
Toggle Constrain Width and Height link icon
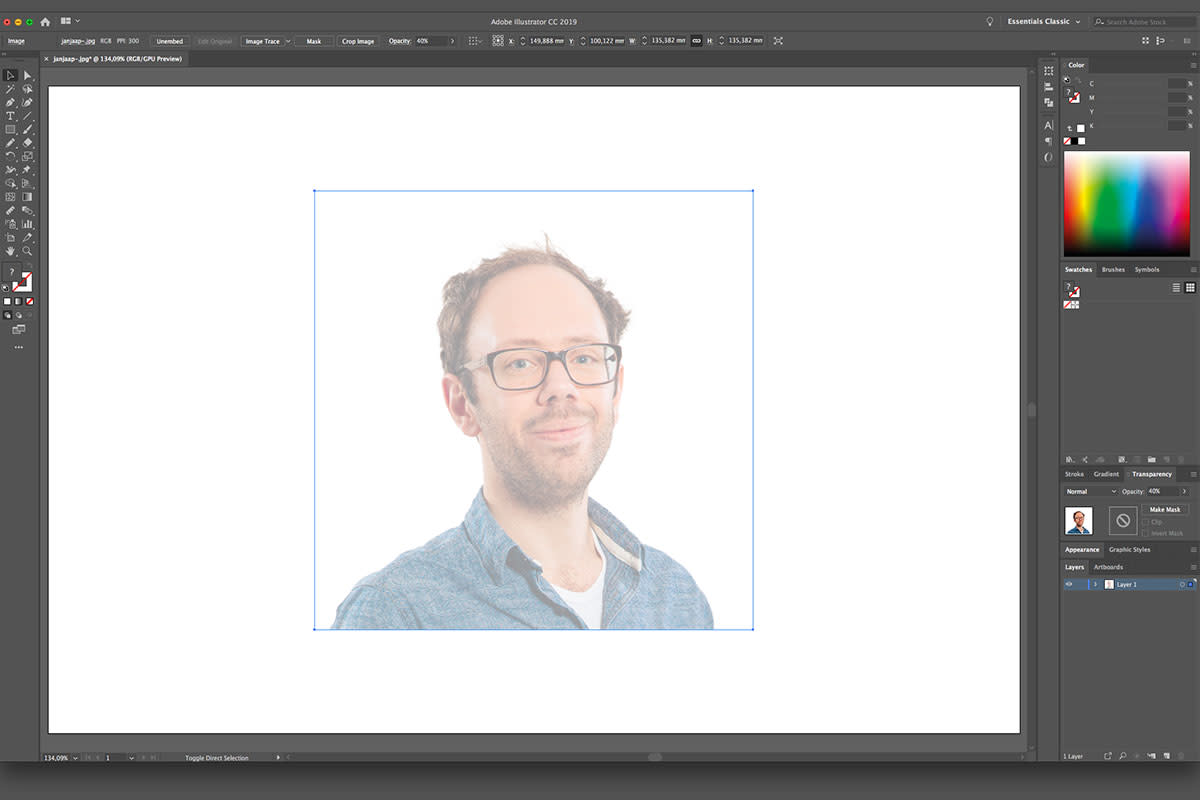[696, 41]
